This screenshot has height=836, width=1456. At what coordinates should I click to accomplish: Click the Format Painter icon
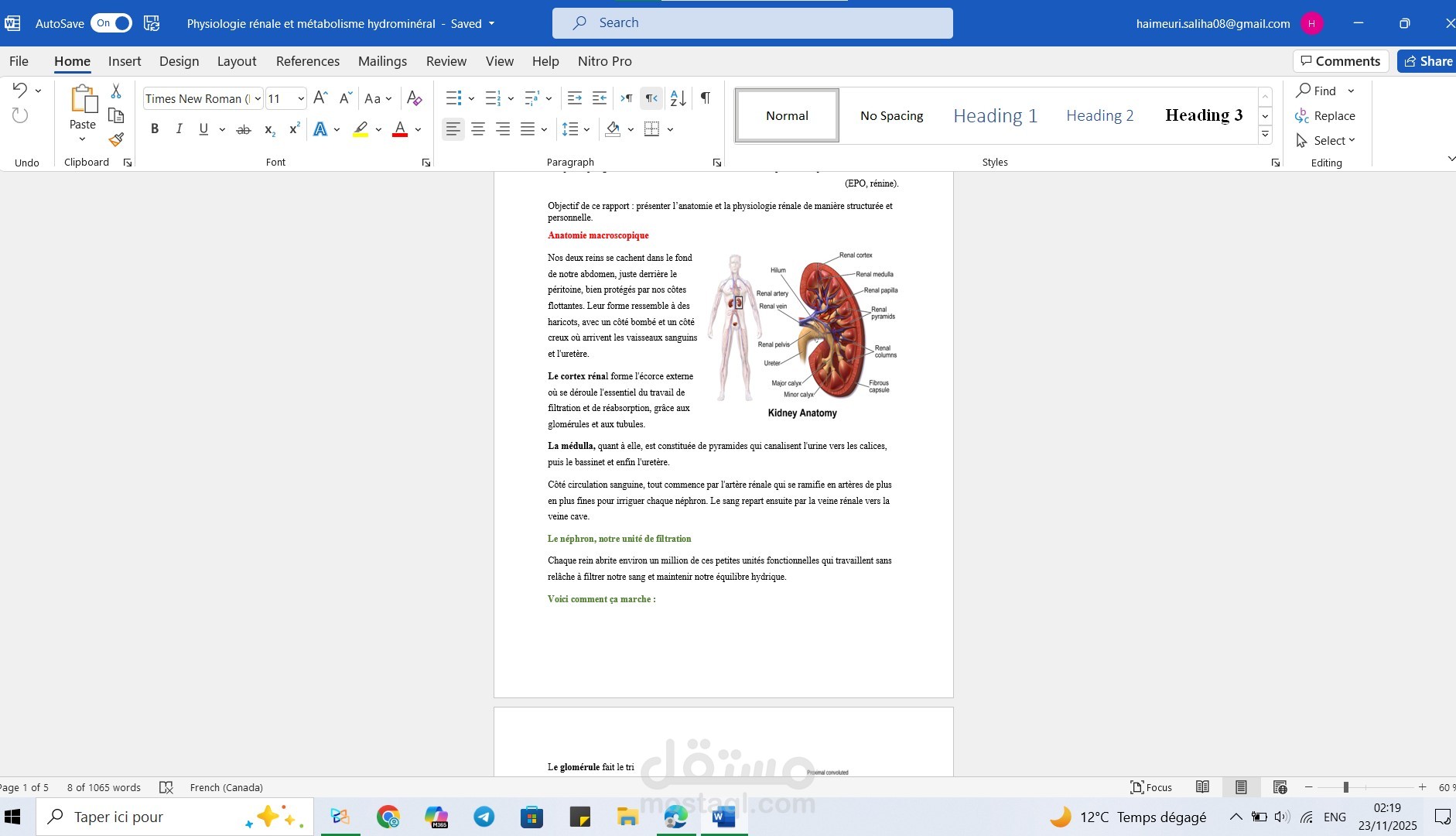click(116, 140)
